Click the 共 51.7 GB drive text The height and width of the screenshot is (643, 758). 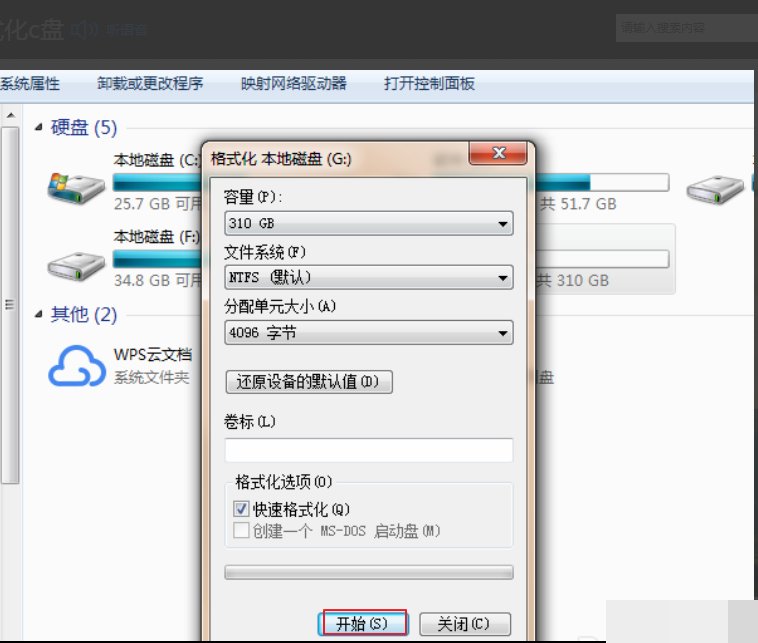pyautogui.click(x=578, y=204)
